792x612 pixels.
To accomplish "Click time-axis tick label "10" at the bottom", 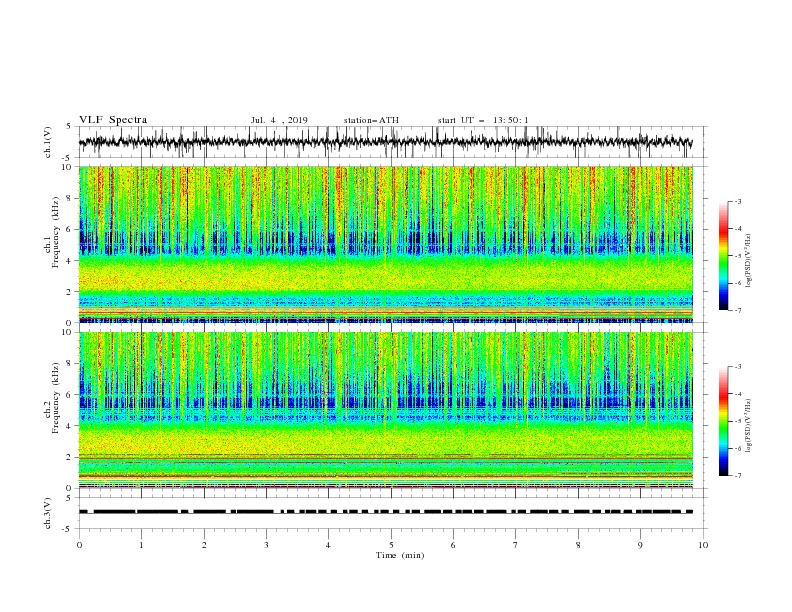I will pos(703,545).
